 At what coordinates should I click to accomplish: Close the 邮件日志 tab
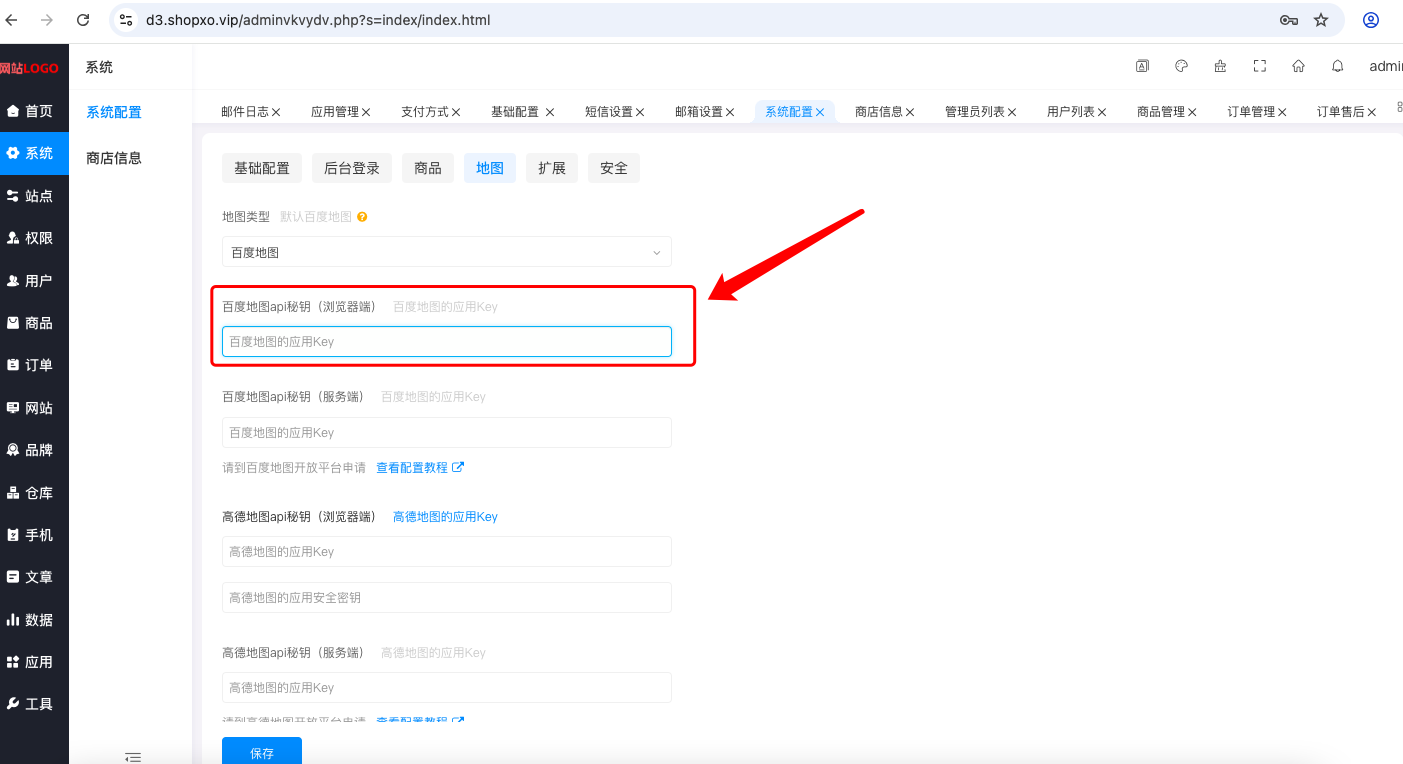point(276,112)
